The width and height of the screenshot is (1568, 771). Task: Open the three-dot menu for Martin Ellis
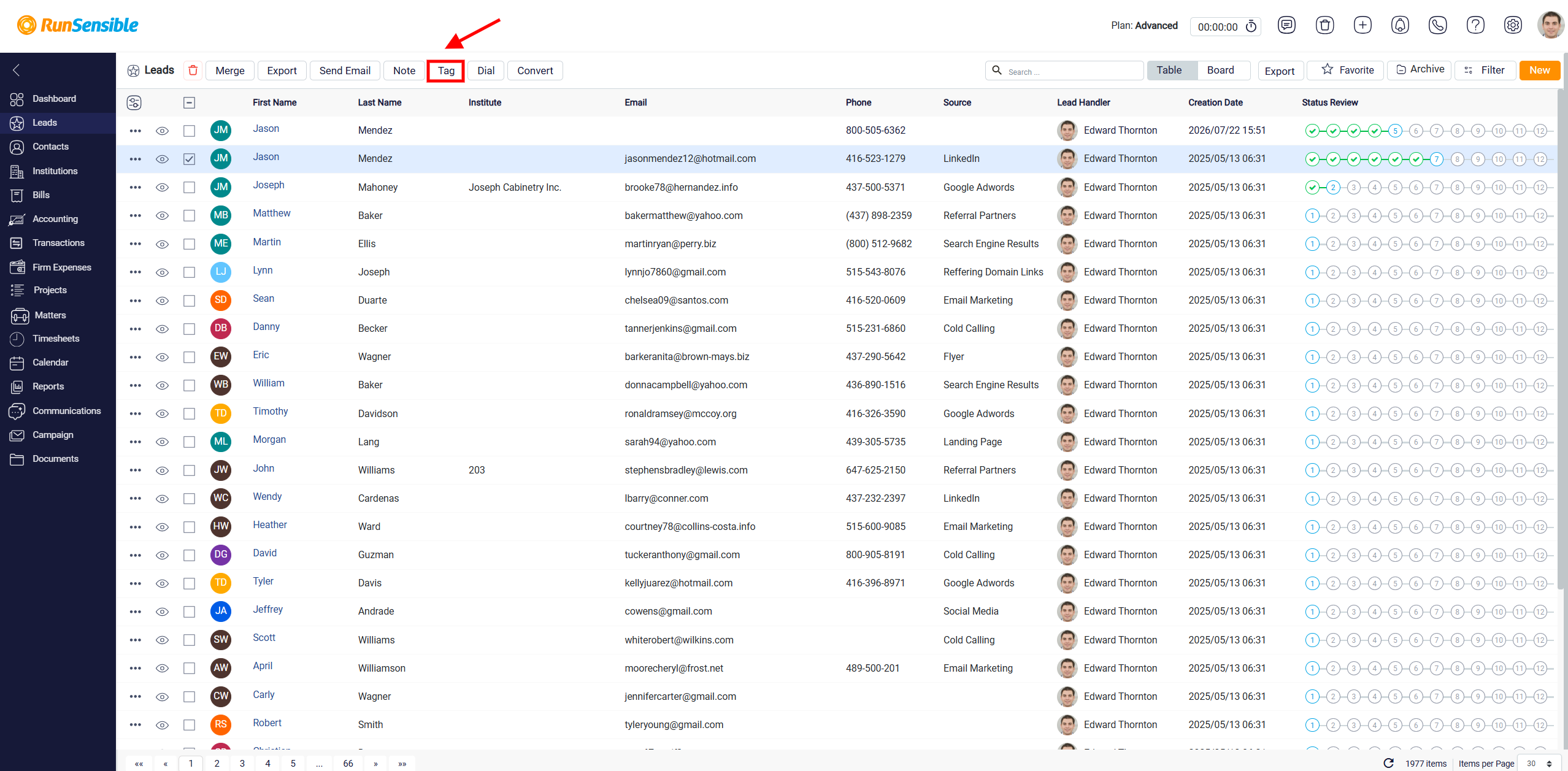click(x=135, y=244)
